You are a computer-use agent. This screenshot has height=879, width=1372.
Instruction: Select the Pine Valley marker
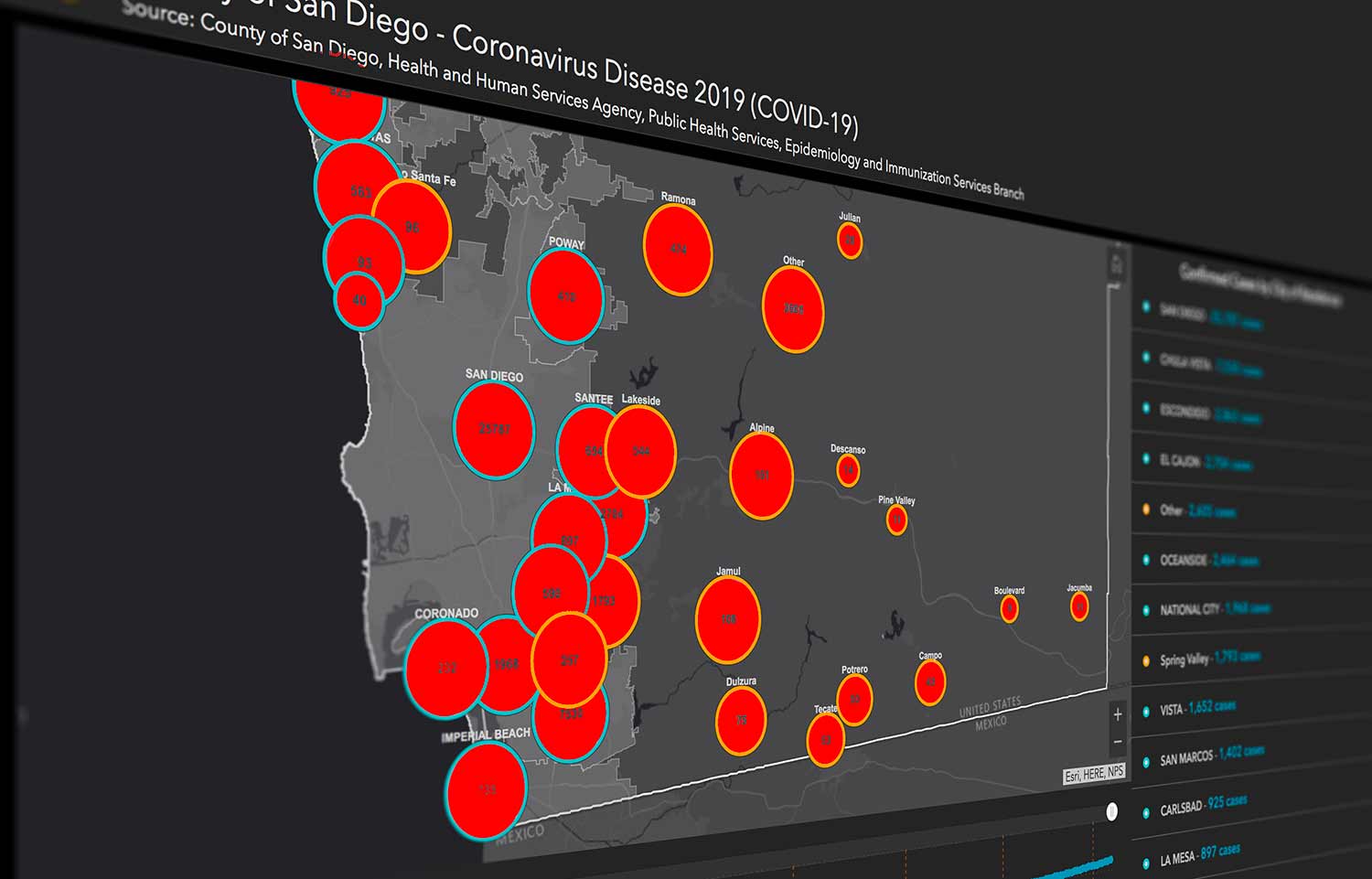coord(896,520)
